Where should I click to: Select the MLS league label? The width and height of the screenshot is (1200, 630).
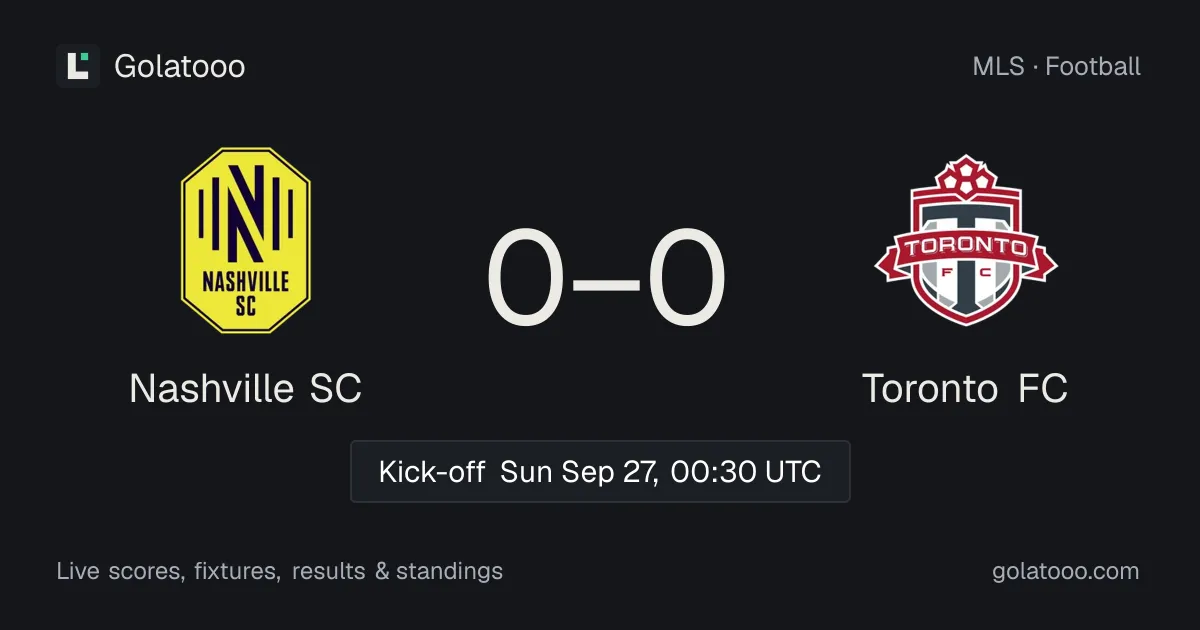tap(998, 66)
